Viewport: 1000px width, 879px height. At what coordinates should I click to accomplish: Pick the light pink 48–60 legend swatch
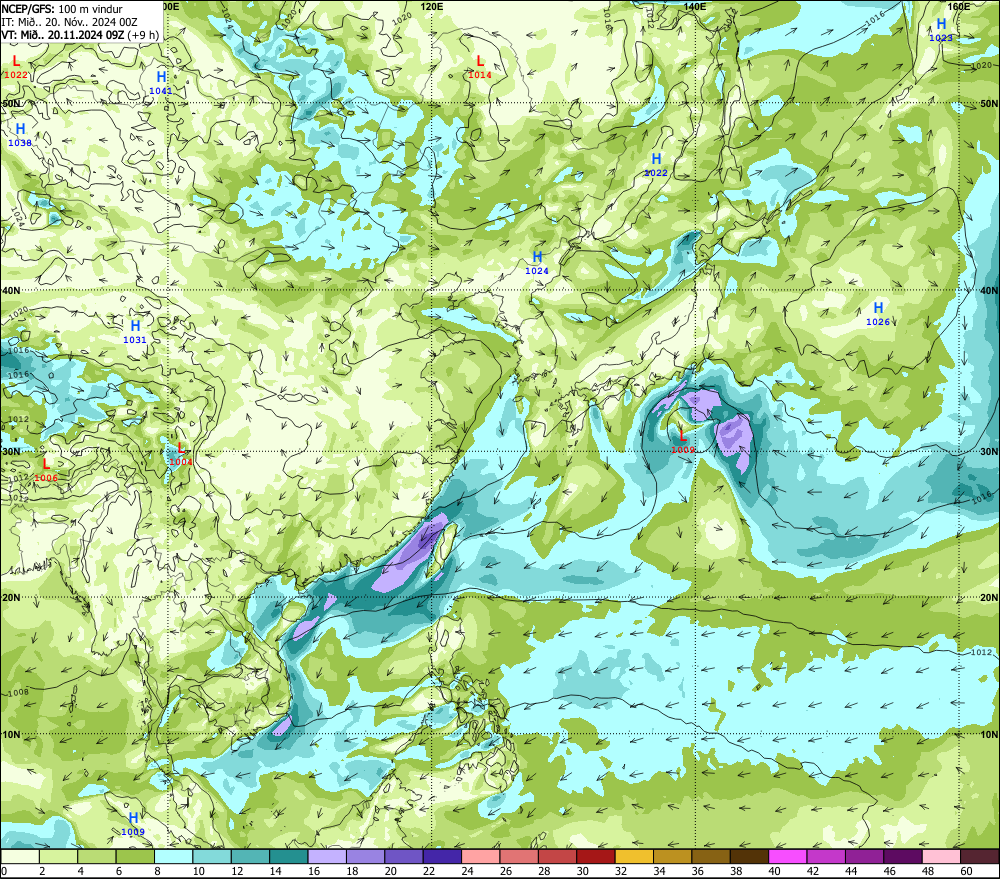click(941, 856)
